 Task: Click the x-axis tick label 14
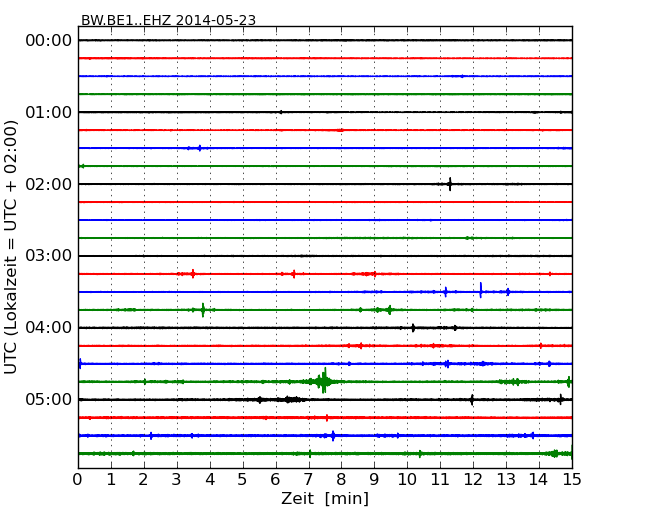pos(539,480)
